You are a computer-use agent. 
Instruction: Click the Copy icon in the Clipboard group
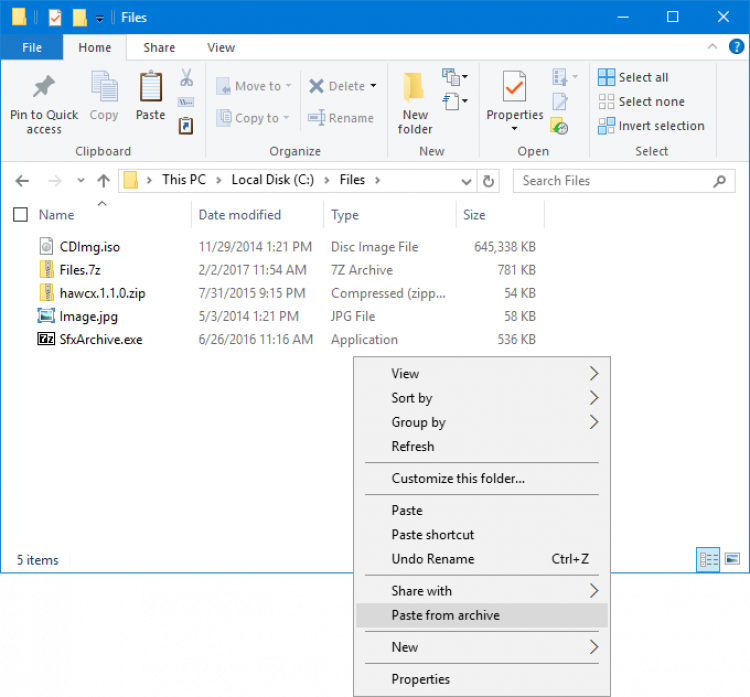pos(104,87)
